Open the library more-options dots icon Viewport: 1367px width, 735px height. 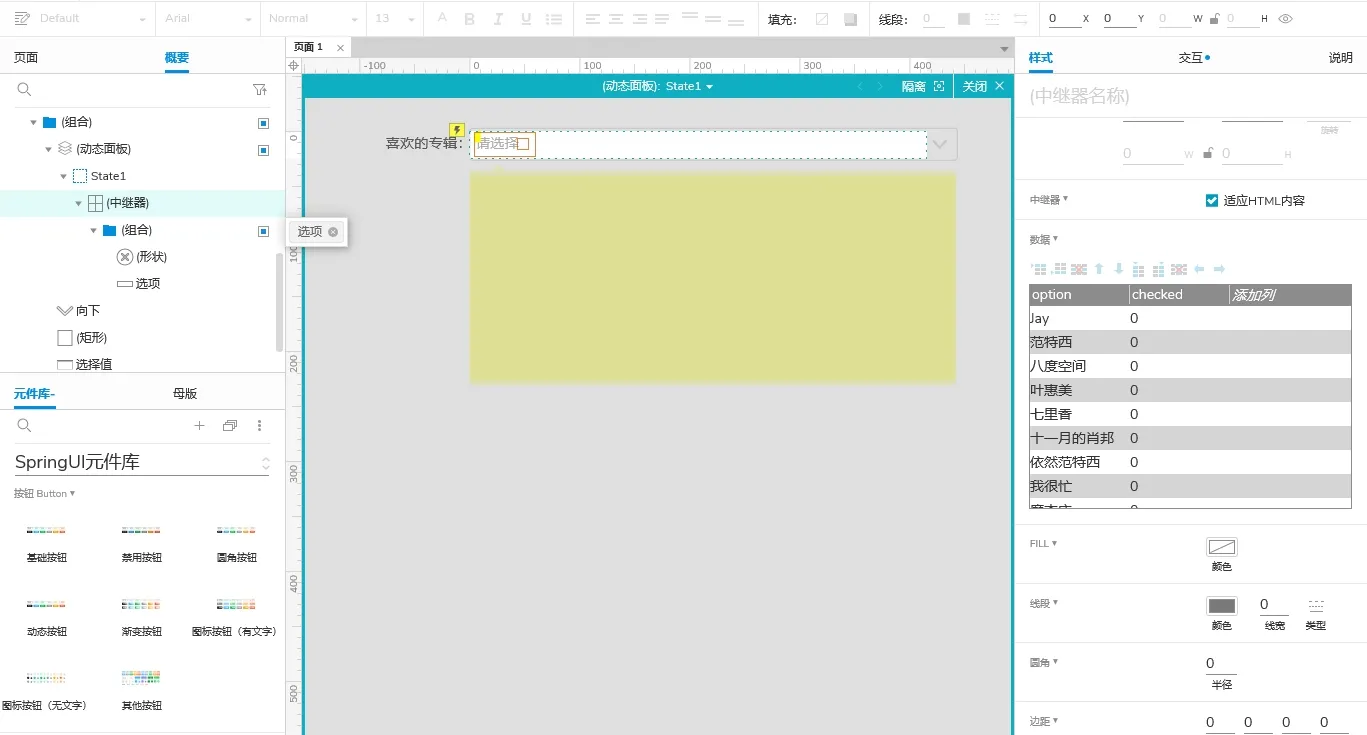point(260,425)
